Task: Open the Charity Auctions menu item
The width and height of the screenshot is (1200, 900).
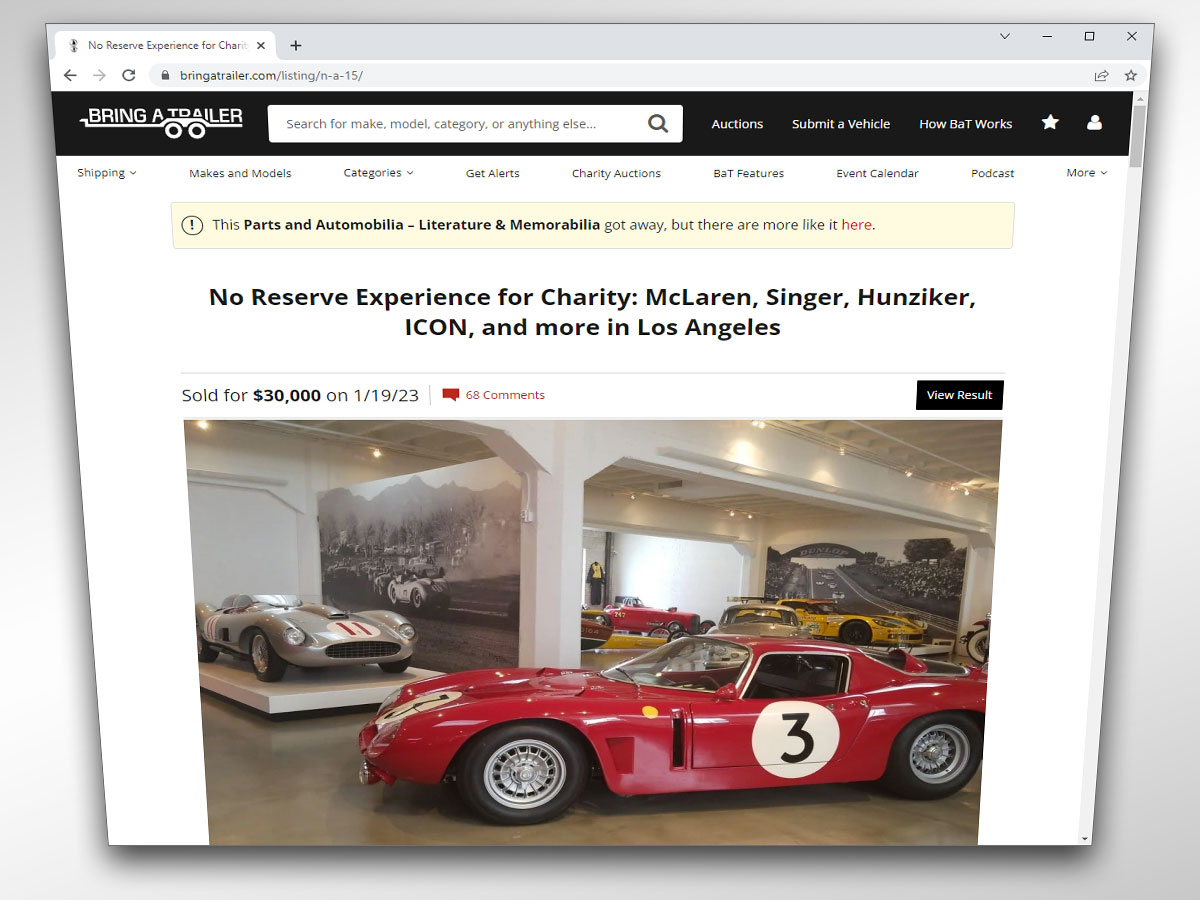Action: pos(616,173)
